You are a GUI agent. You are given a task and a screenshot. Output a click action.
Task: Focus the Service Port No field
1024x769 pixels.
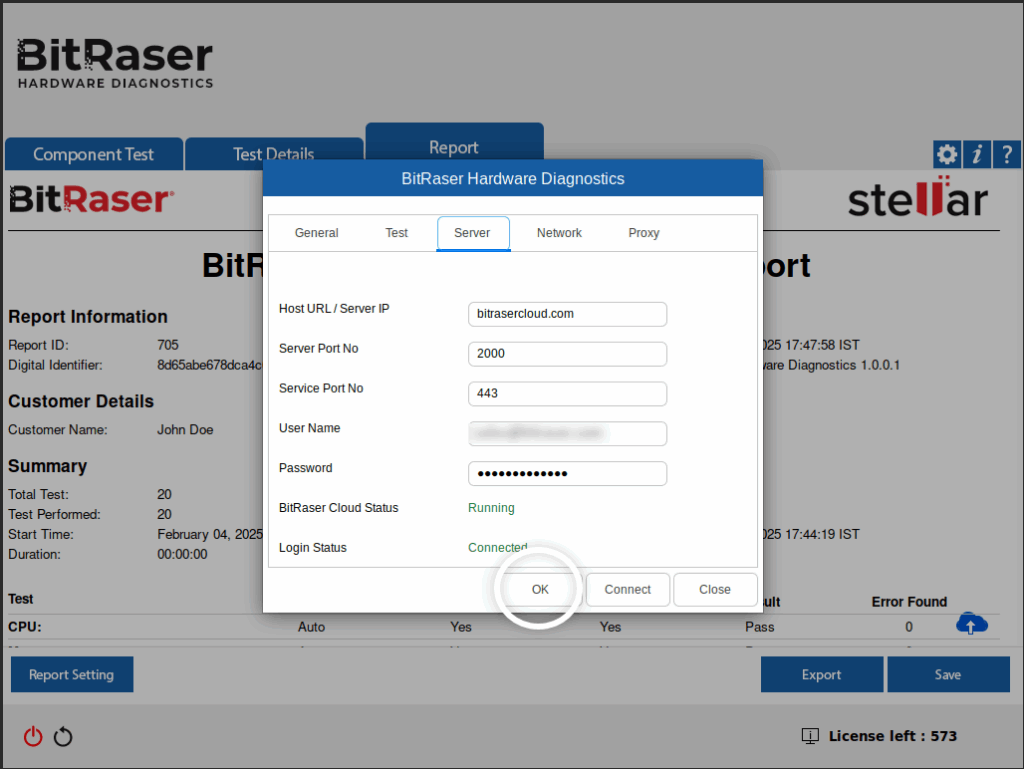point(568,394)
